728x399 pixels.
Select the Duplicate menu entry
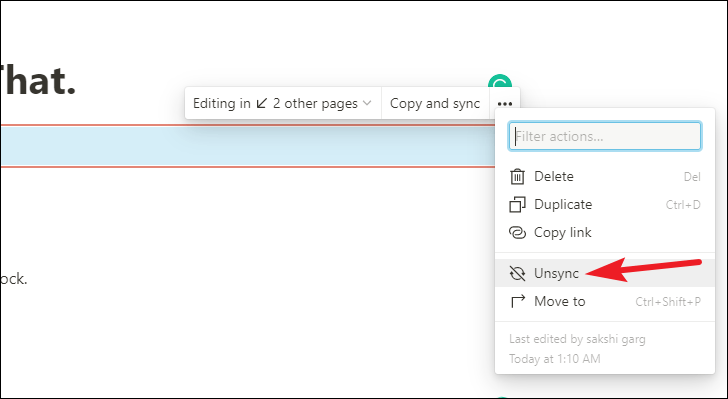coord(605,204)
